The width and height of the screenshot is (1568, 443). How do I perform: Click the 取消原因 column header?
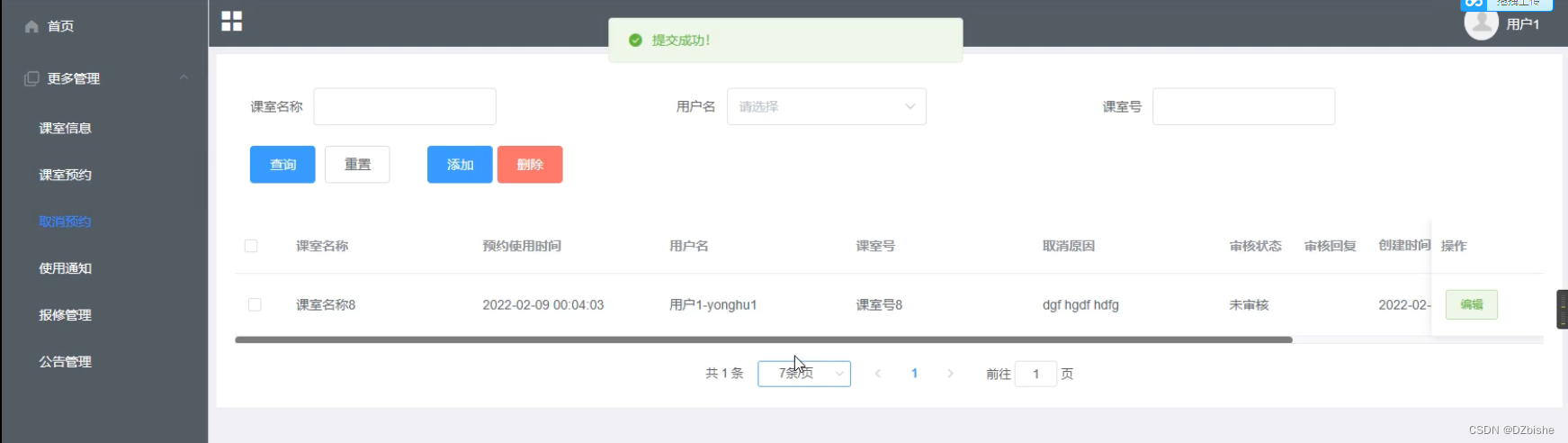(x=1069, y=246)
